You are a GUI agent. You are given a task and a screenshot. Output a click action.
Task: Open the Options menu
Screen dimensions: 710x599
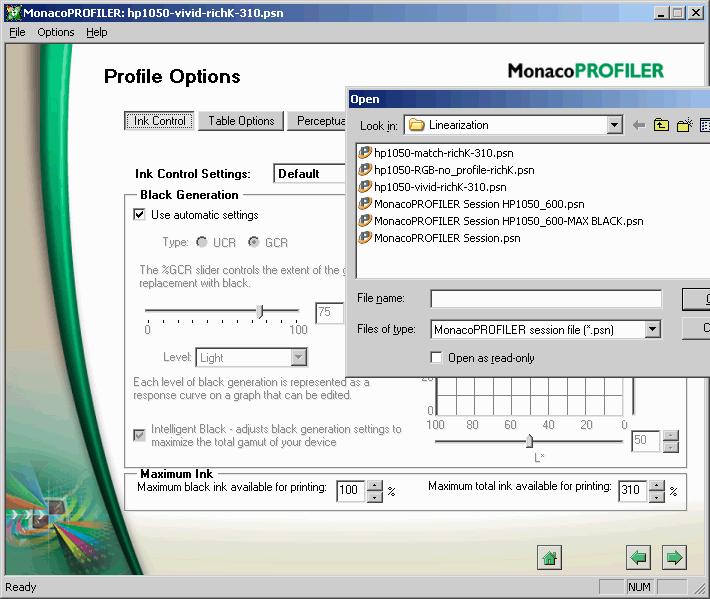tap(56, 32)
